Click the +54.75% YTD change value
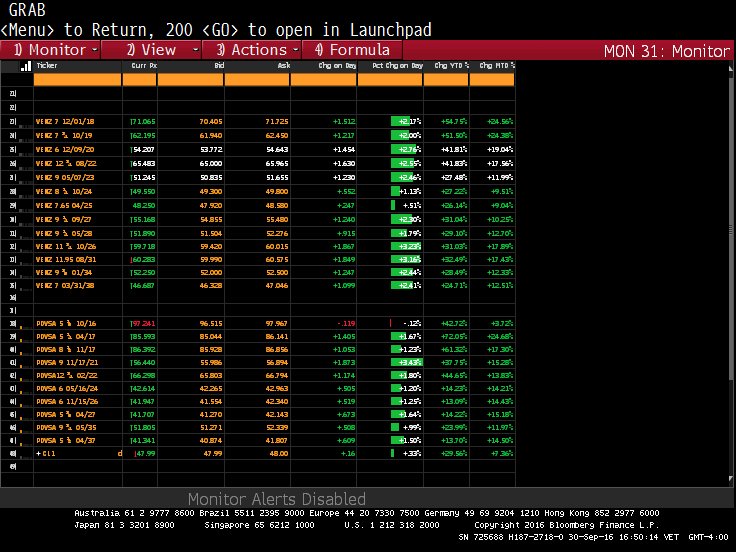This screenshot has height=552, width=736. [454, 122]
